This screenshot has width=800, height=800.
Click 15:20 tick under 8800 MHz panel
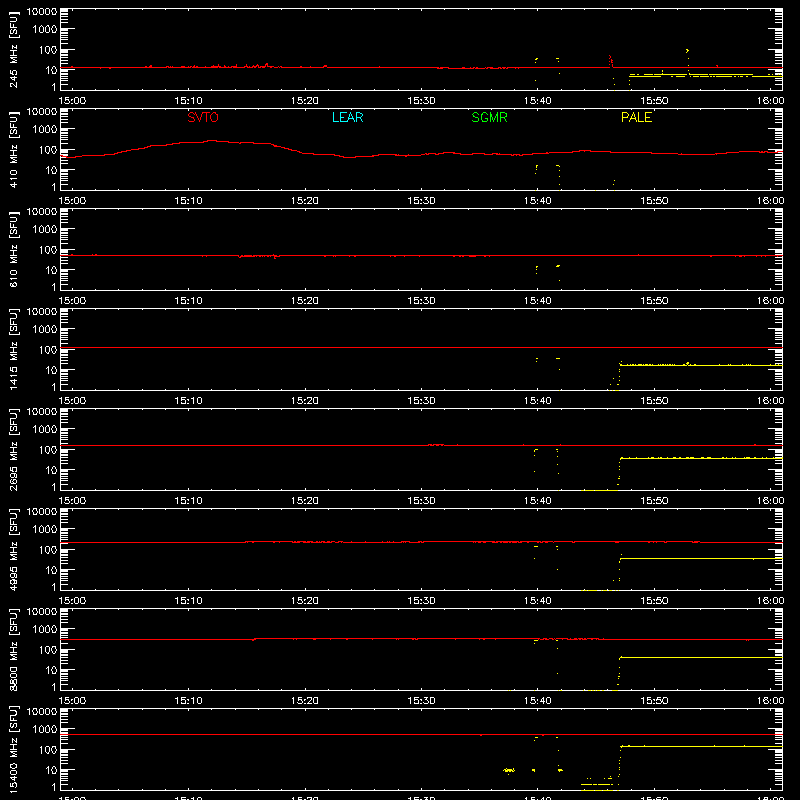click(305, 701)
